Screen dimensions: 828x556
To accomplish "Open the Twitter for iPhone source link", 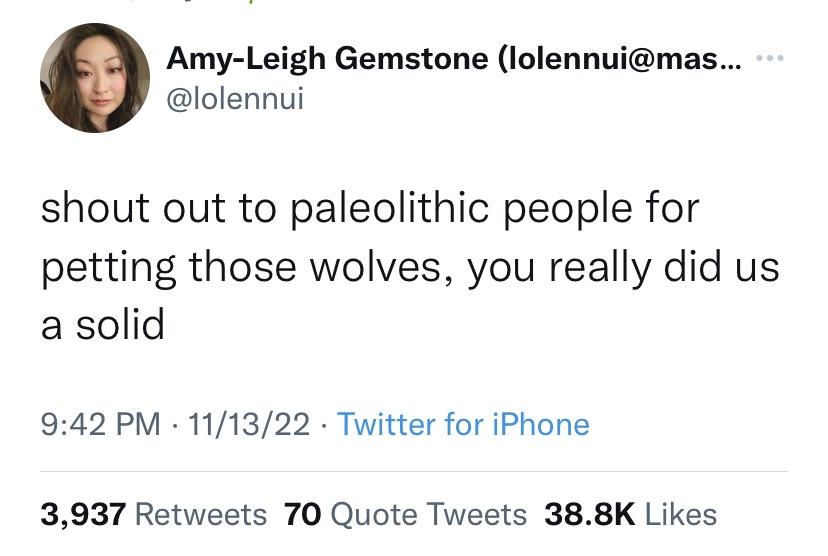I will click(x=463, y=424).
